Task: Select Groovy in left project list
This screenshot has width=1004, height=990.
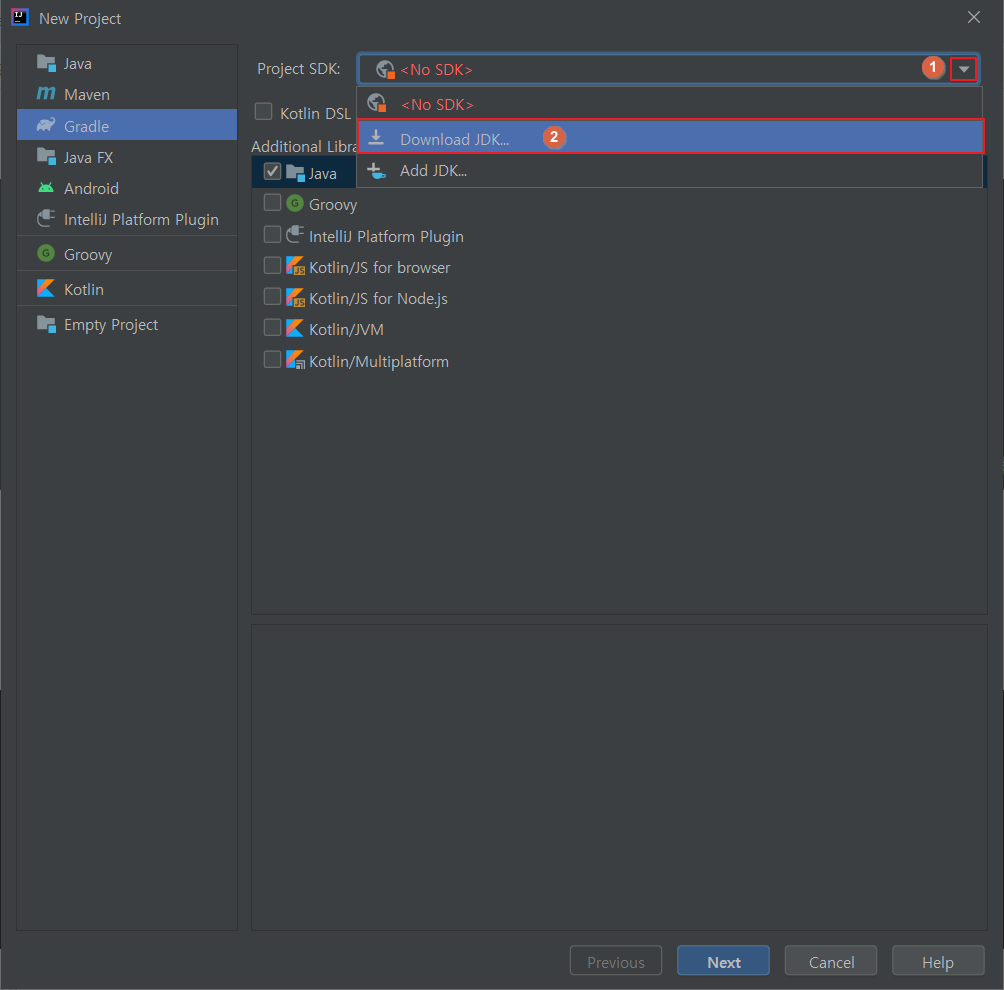Action: [x=127, y=254]
